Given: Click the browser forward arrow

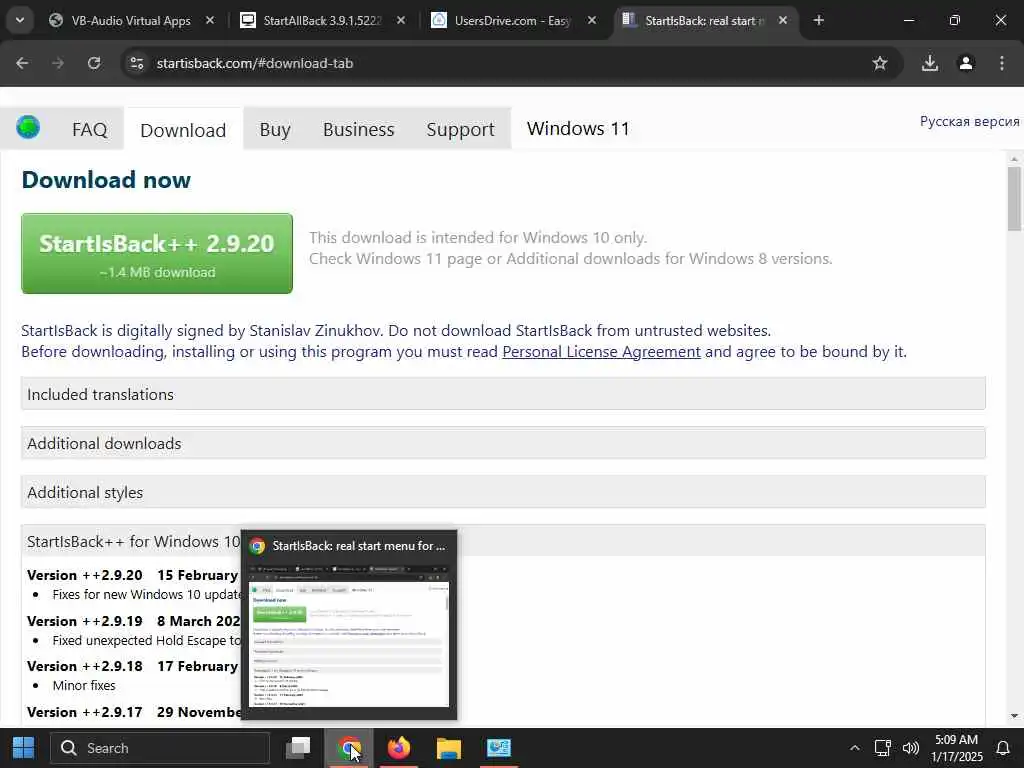Looking at the screenshot, I should (58, 63).
